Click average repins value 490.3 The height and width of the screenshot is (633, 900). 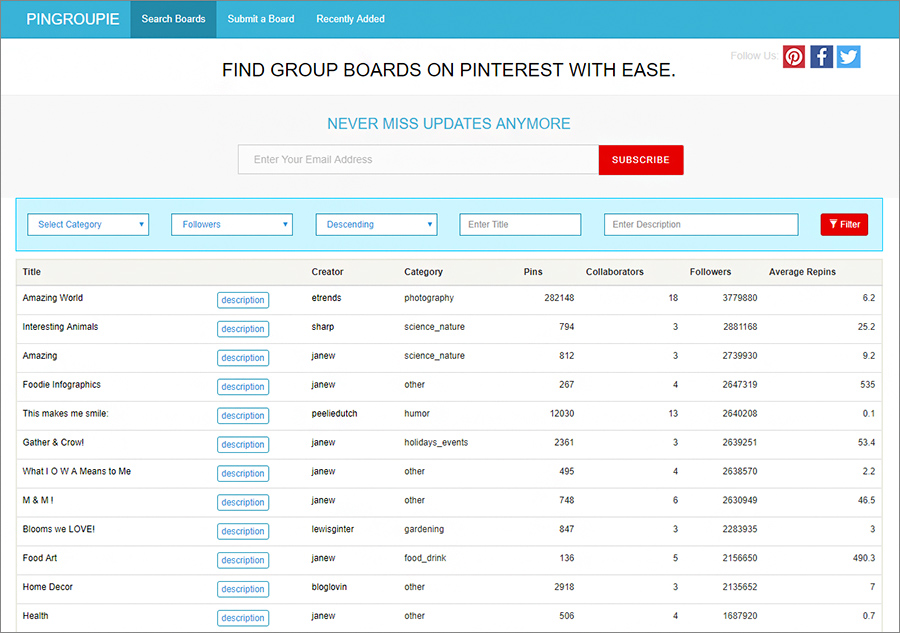864,558
